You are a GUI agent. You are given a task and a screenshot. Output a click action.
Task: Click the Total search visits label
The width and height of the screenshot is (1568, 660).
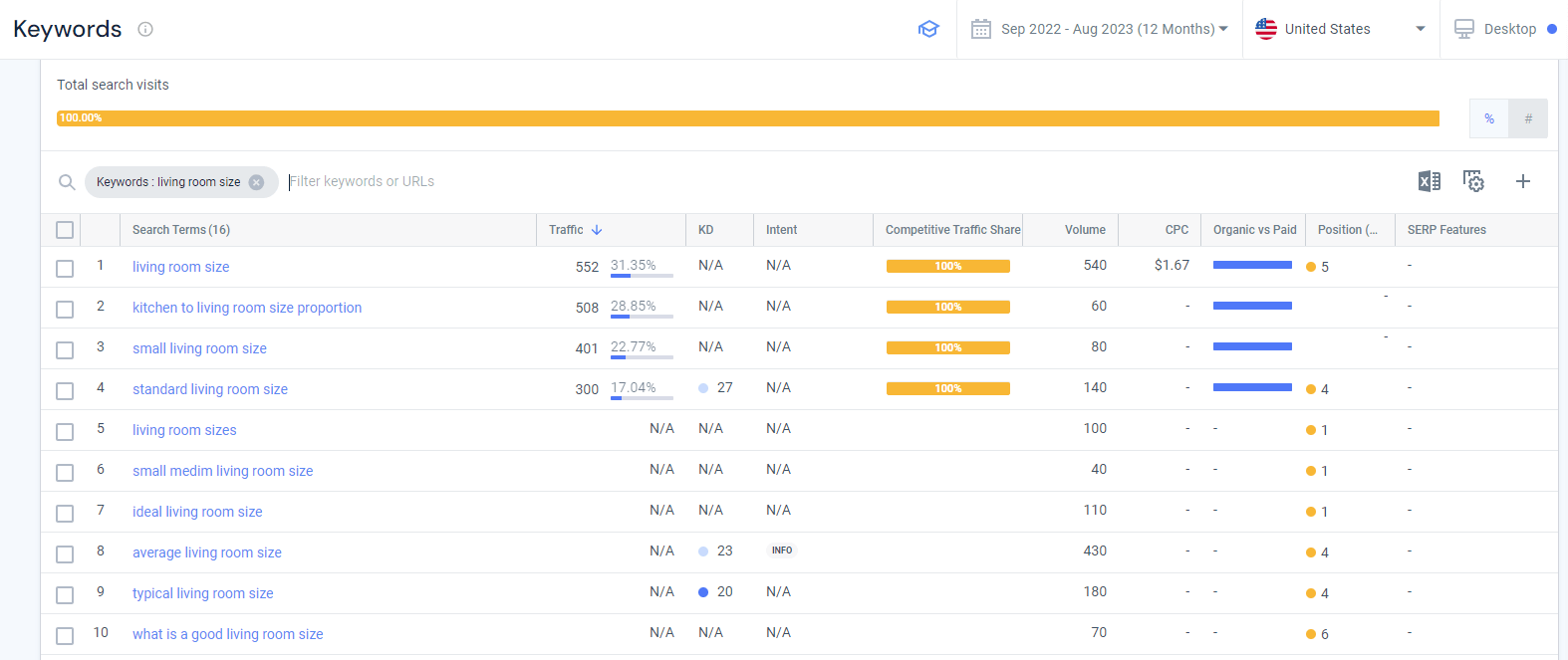(113, 85)
